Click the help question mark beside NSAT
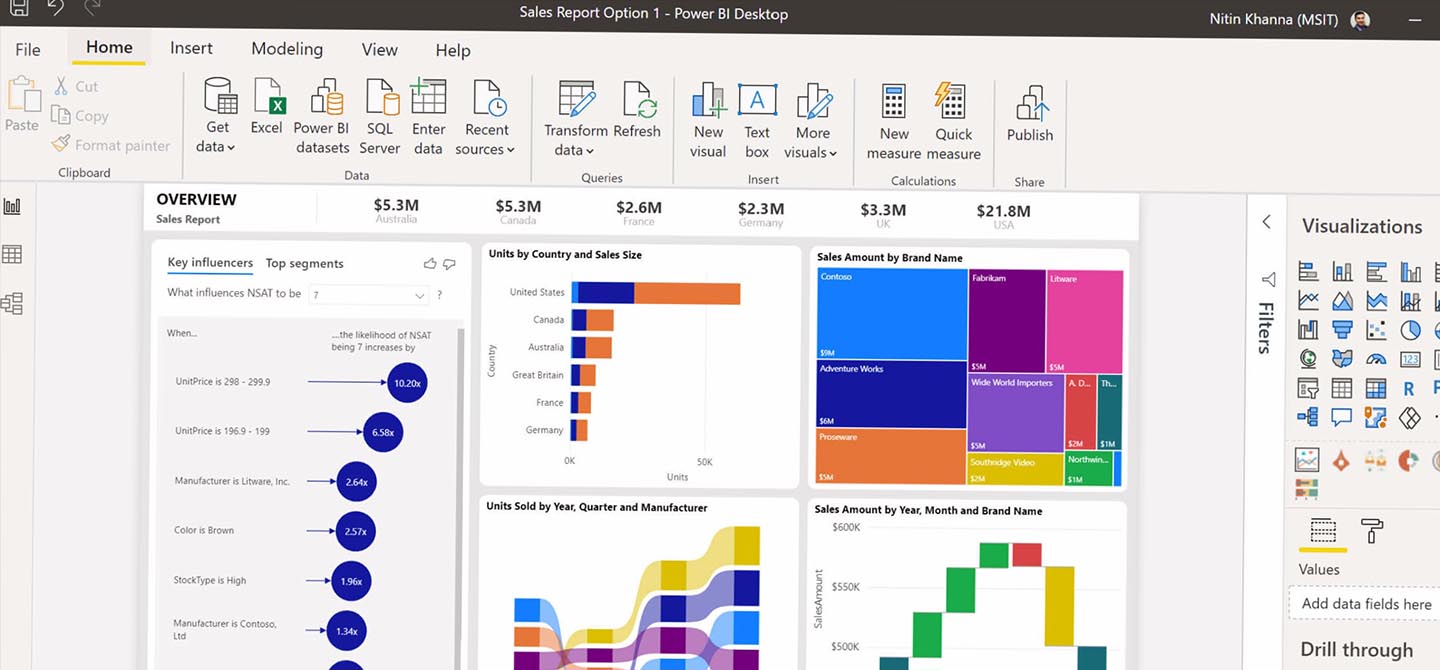This screenshot has height=670, width=1440. click(440, 295)
